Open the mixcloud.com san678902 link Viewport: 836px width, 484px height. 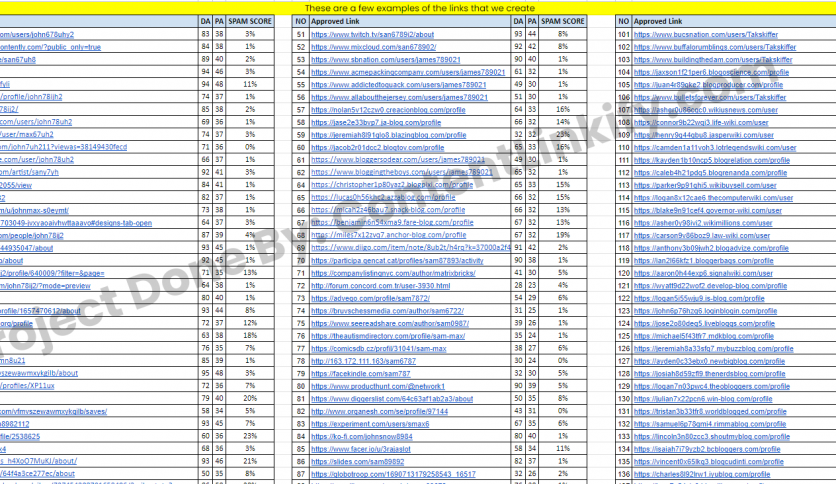coord(373,47)
